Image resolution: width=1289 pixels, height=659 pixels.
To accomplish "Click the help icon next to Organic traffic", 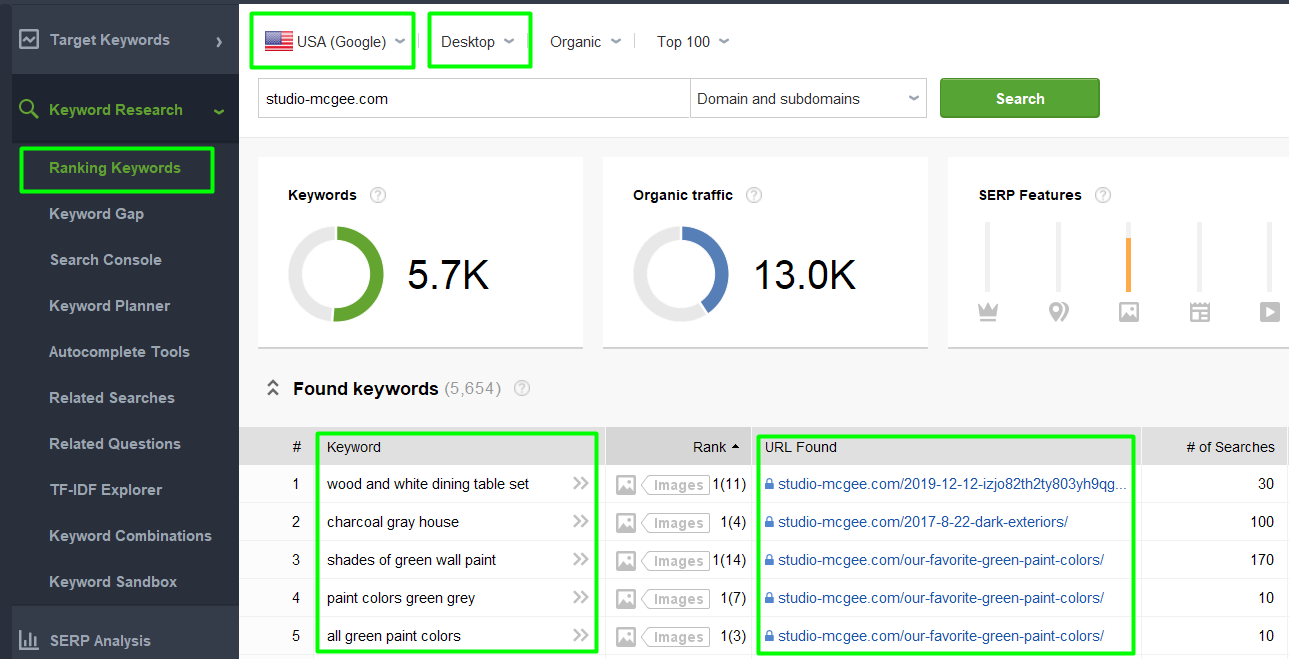I will point(754,195).
